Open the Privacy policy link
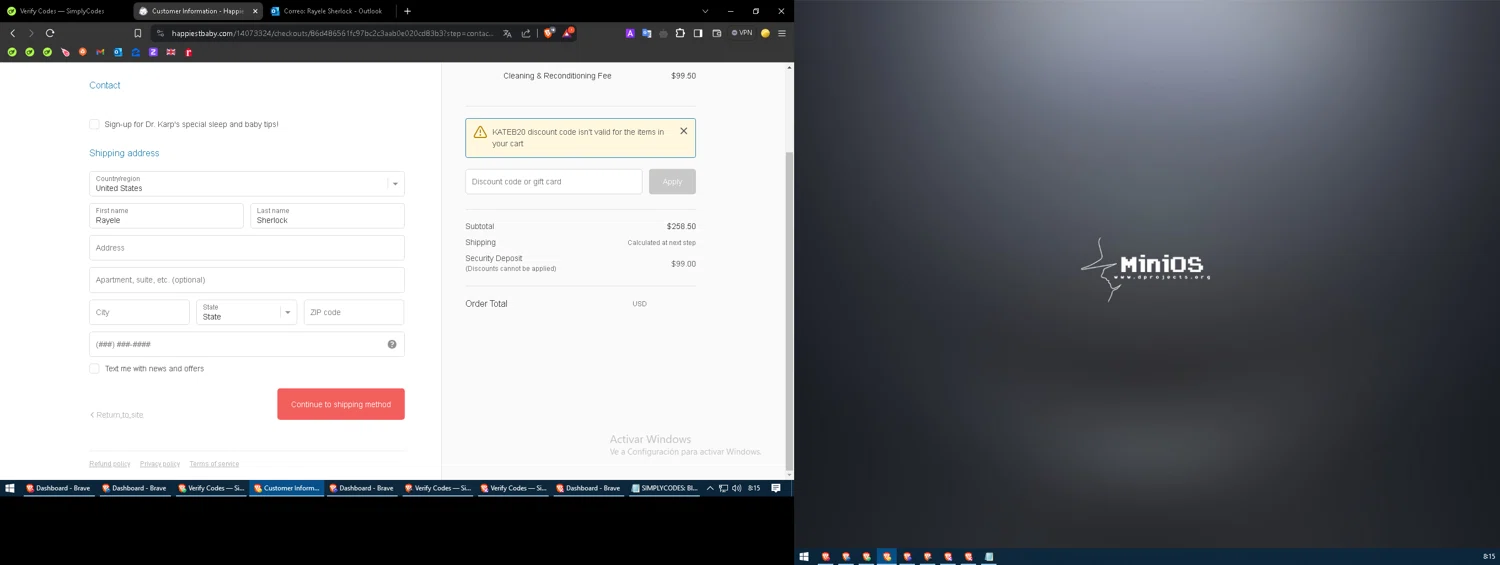Viewport: 1500px width, 565px height. point(160,464)
